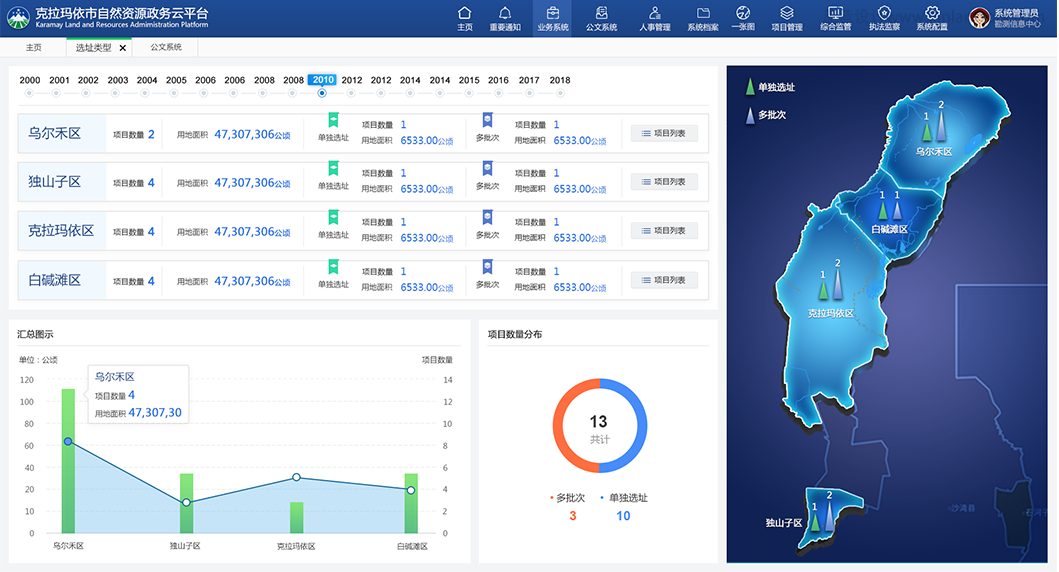Open 系统配置 gear settings
This screenshot has height=572, width=1059.
(932, 13)
